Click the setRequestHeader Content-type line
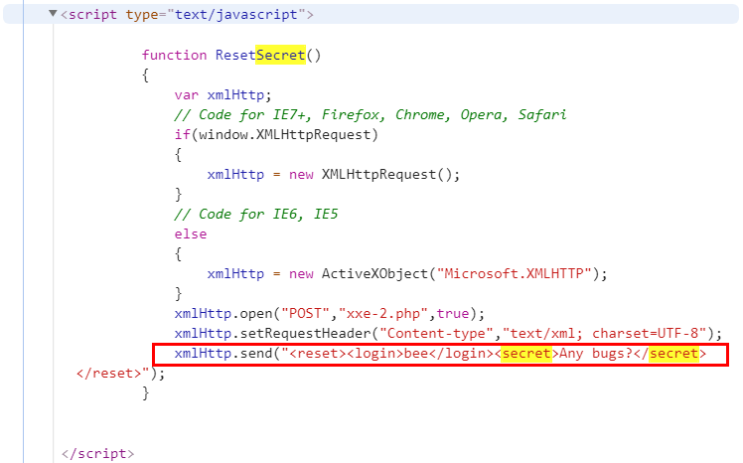The width and height of the screenshot is (743, 463). 448,334
